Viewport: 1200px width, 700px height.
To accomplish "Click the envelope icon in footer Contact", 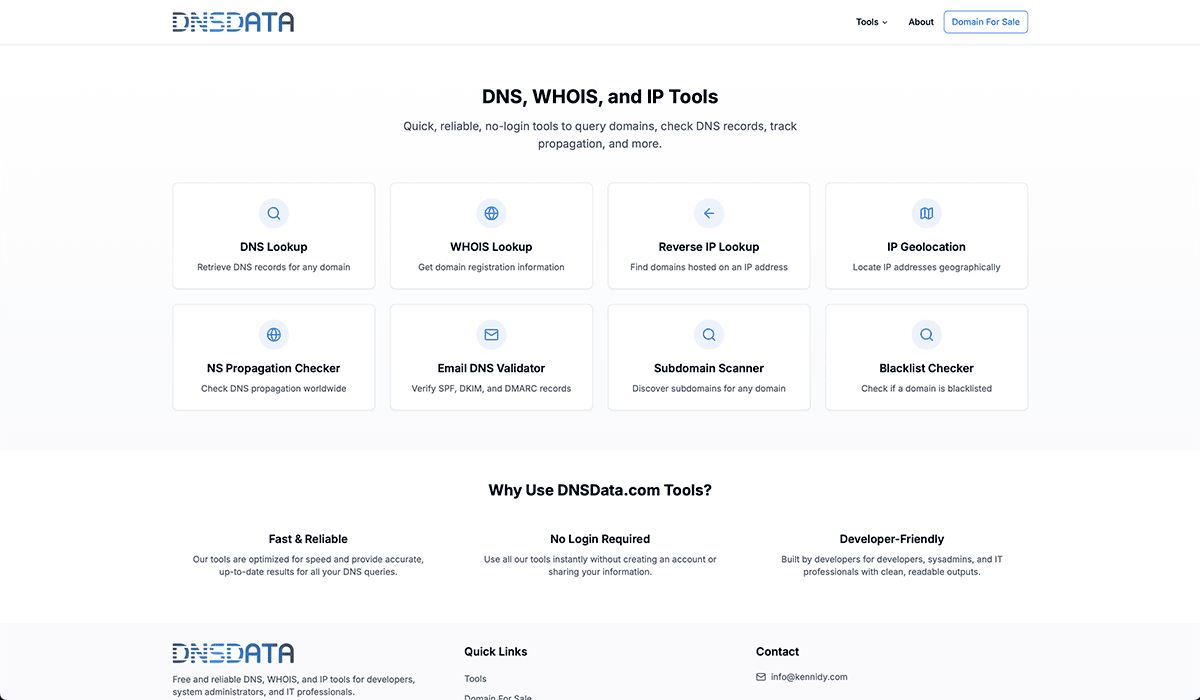I will click(761, 677).
